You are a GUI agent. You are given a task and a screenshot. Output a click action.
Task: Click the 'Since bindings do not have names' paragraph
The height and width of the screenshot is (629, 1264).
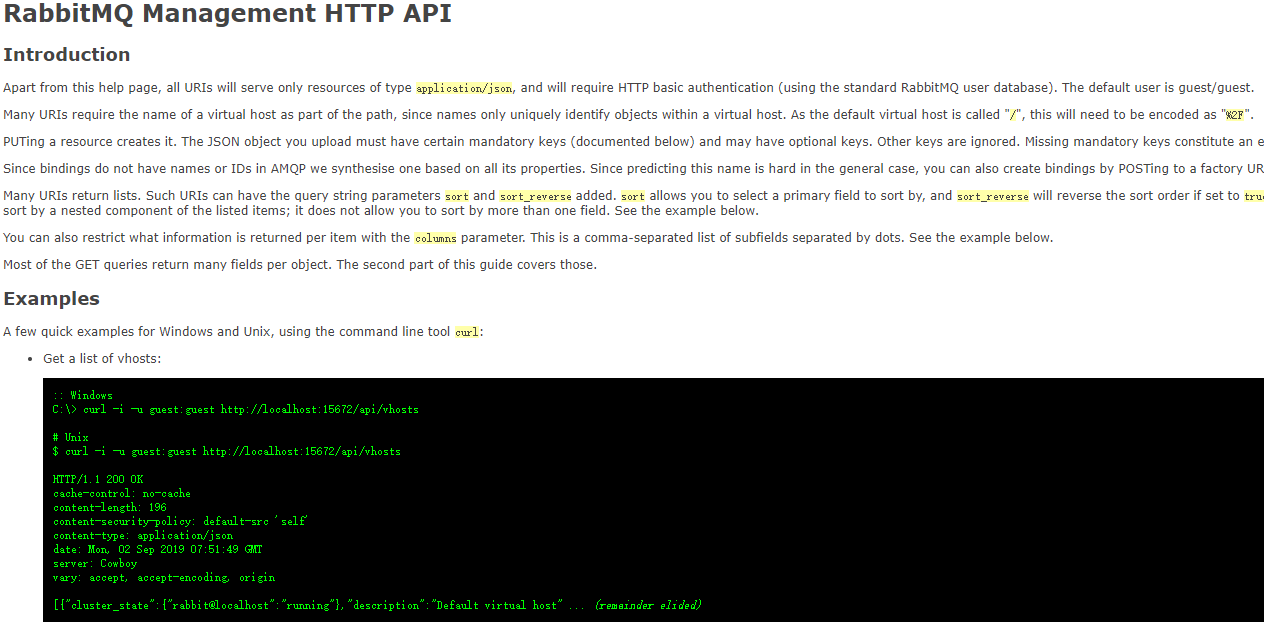tap(633, 169)
